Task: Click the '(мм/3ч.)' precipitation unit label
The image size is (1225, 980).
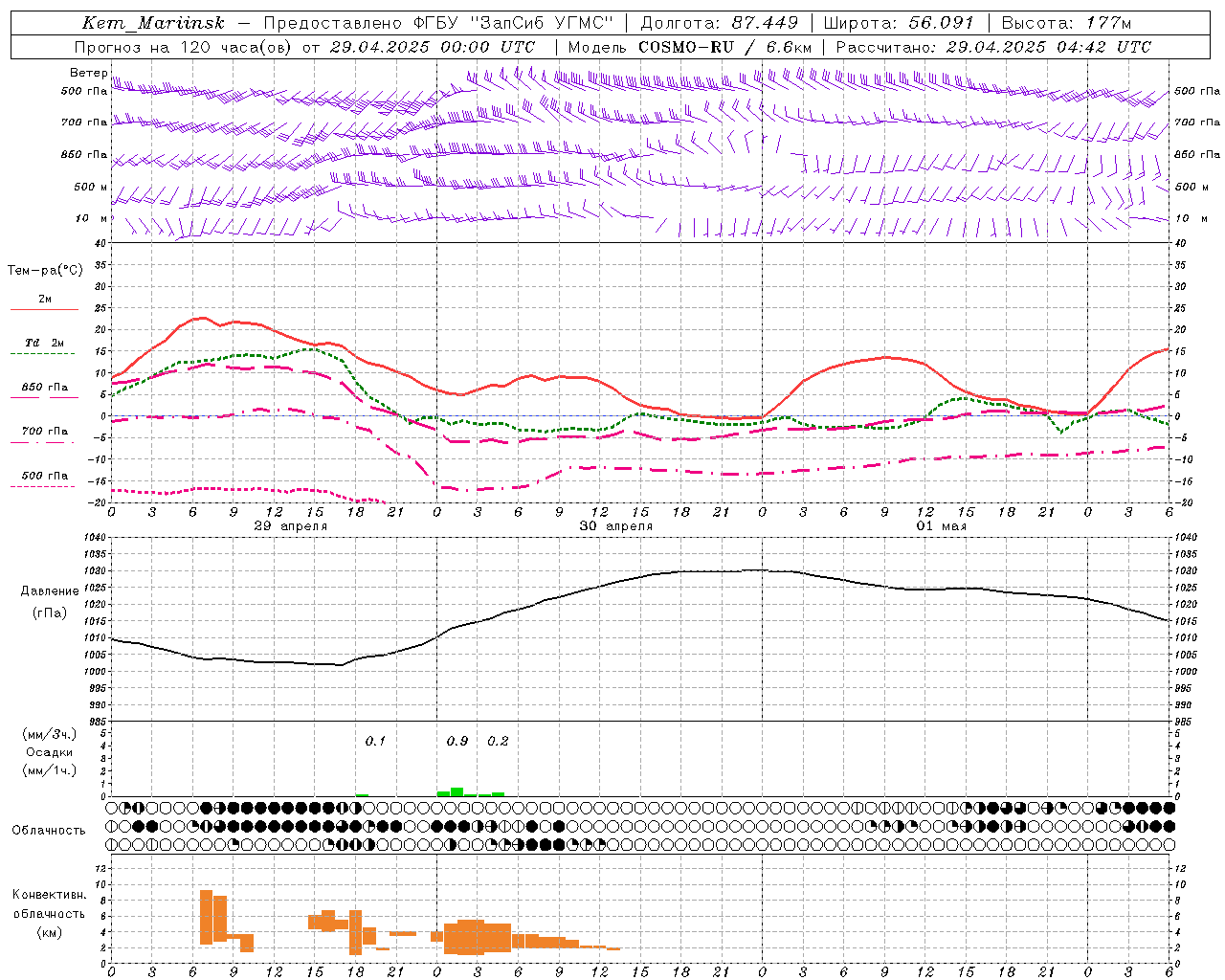Action: coord(49,734)
